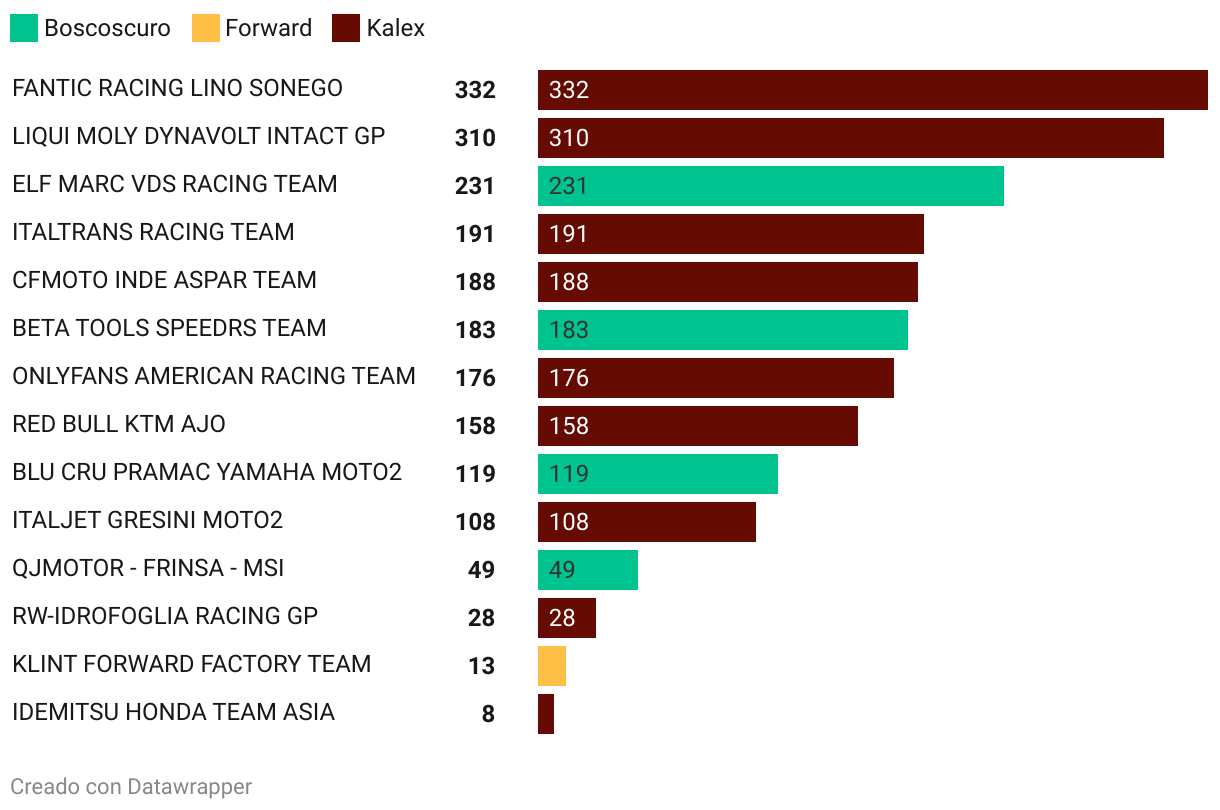
Task: Click the yellow Forward legend swatch
Action: pyautogui.click(x=205, y=28)
